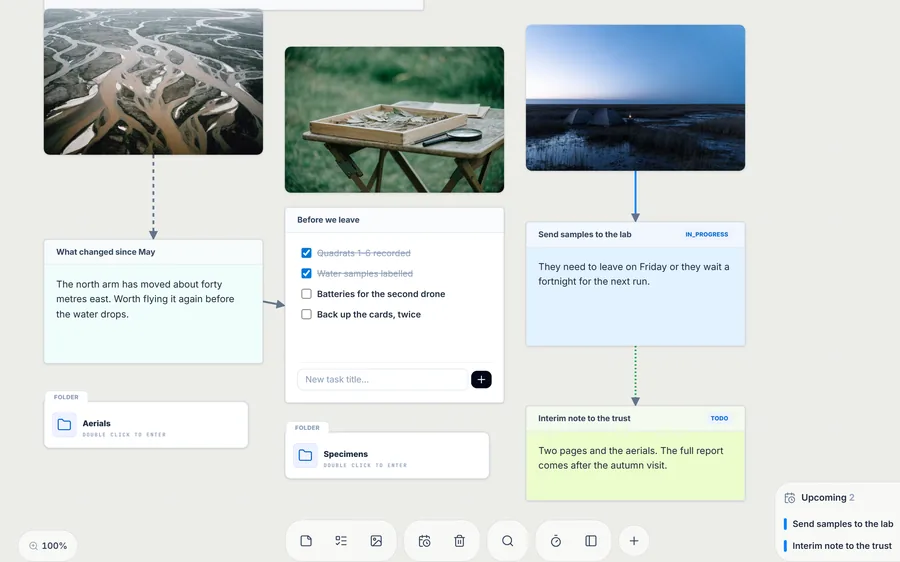This screenshot has height=562, width=900.
Task: Select the braided river aerial photo
Action: [153, 82]
